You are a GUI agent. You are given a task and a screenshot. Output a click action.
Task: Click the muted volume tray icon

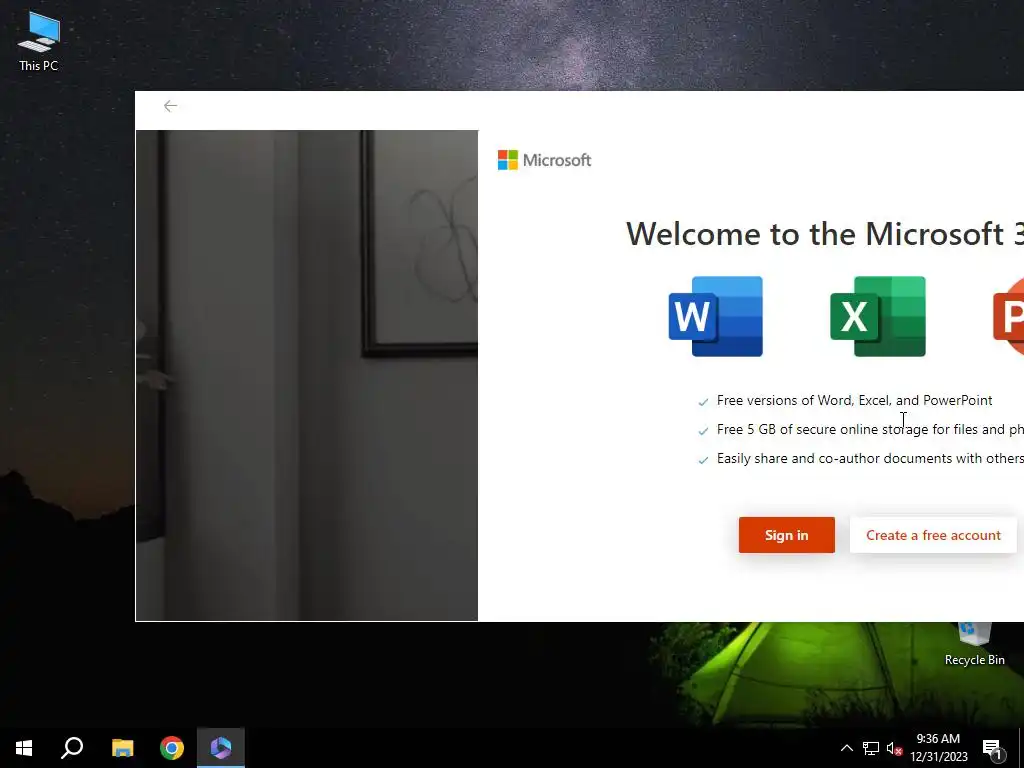[x=894, y=748]
